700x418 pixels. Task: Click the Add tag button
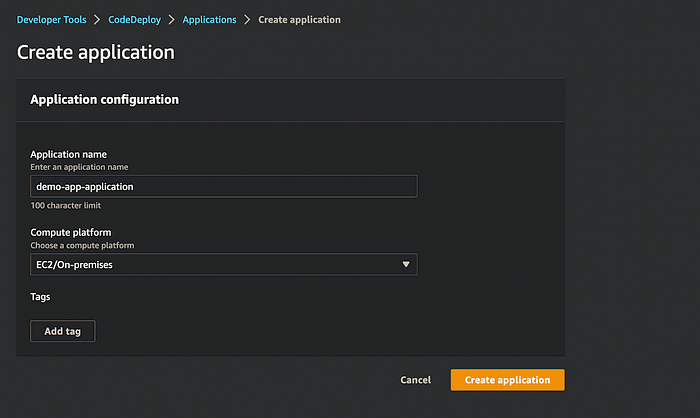click(x=62, y=331)
